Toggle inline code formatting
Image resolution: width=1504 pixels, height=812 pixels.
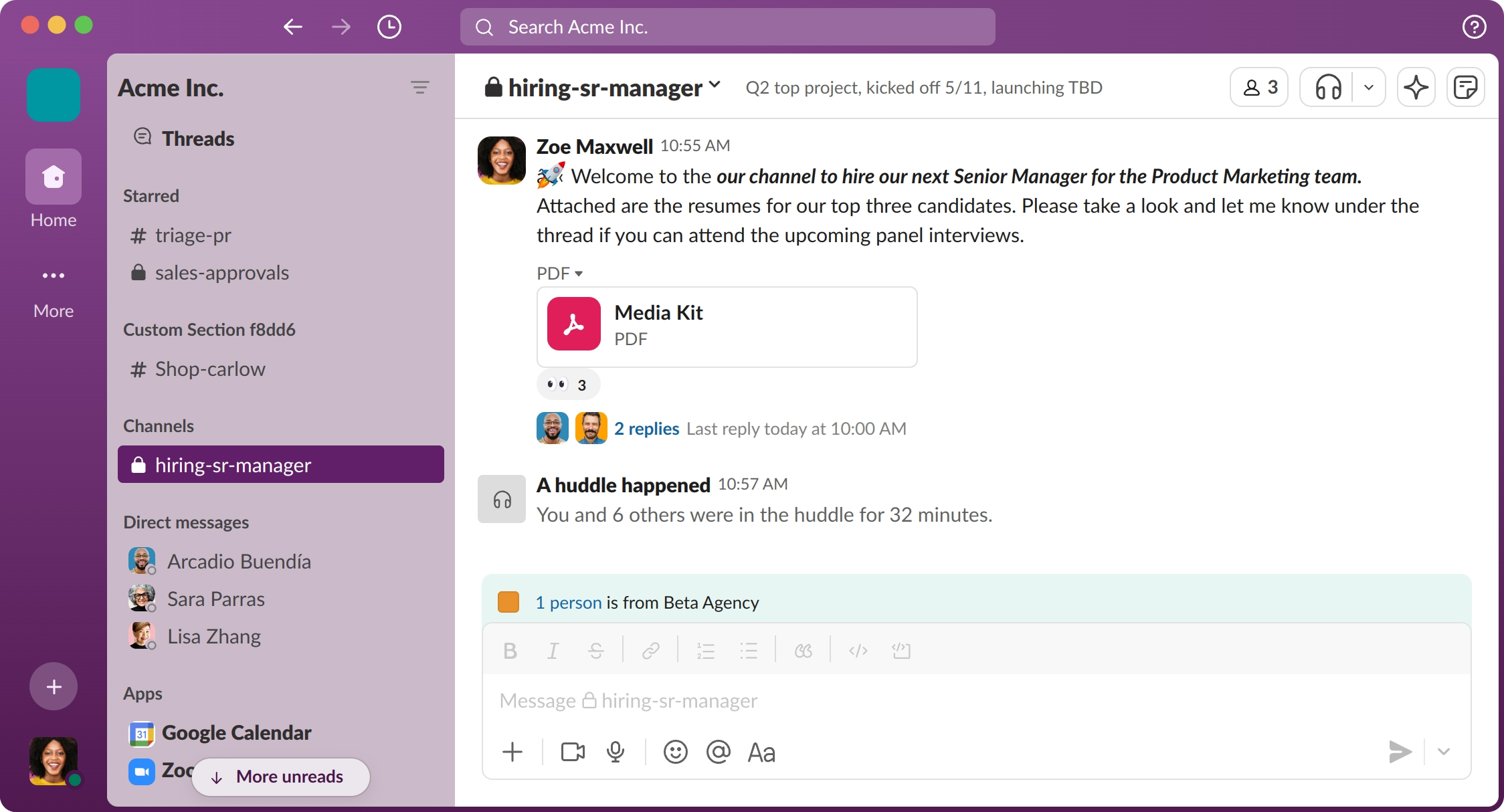tap(858, 651)
